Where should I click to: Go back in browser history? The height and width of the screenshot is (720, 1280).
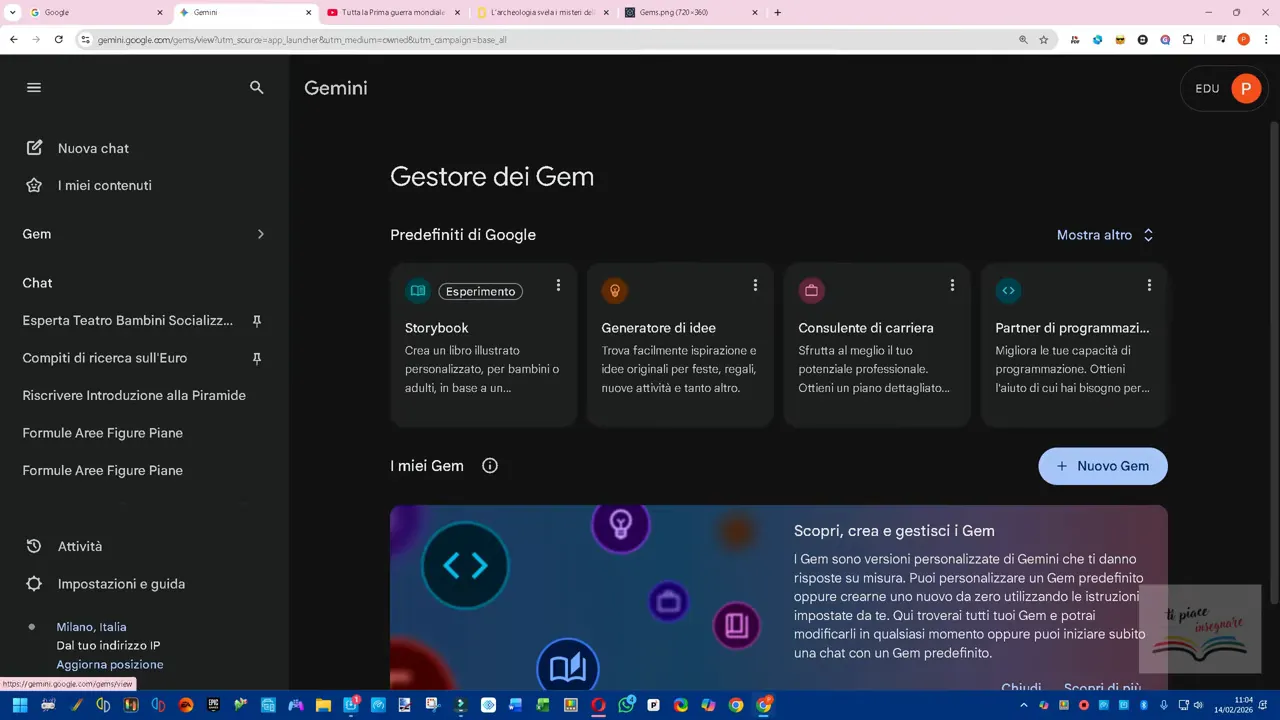tap(14, 40)
